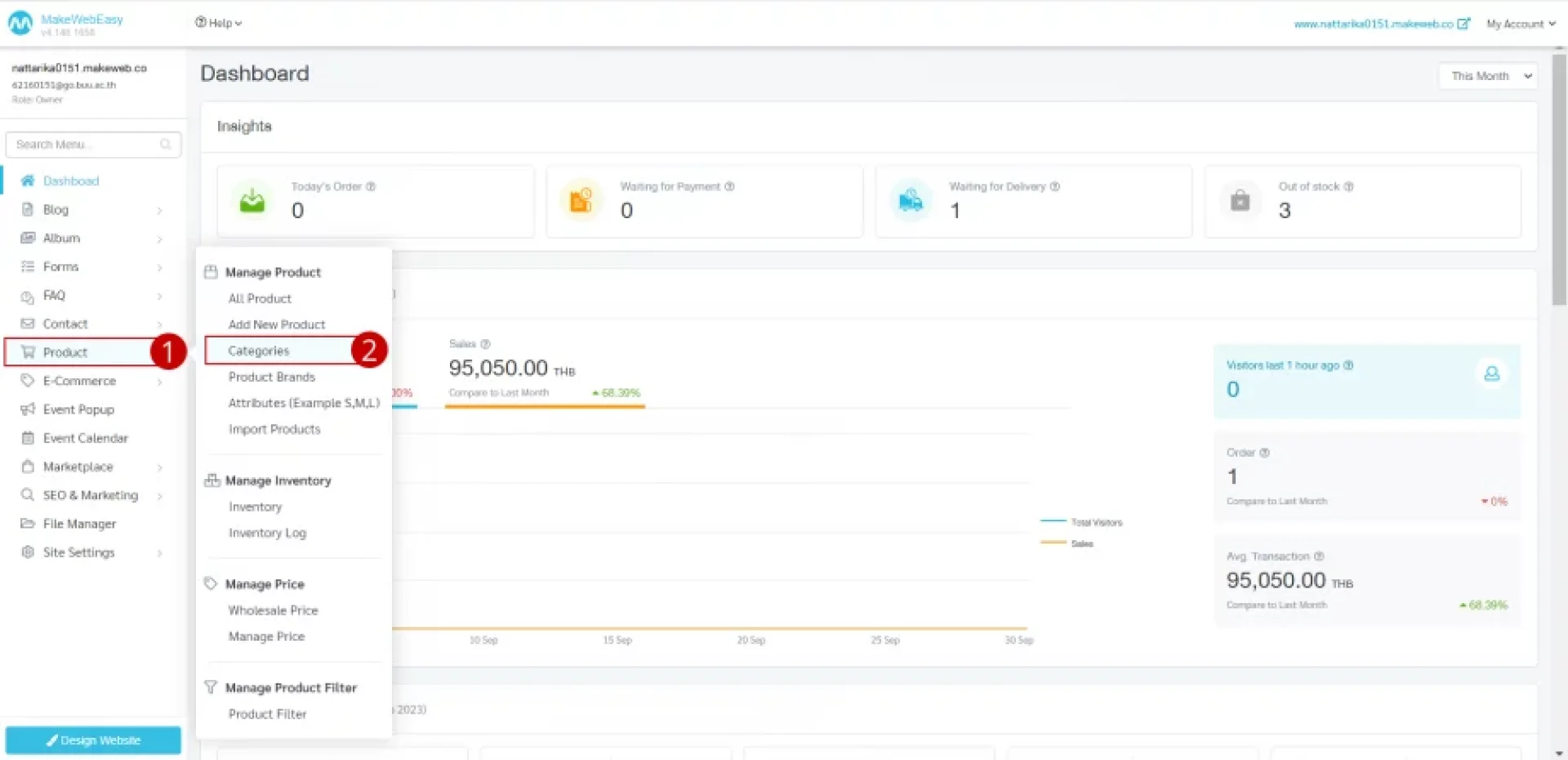1568x760 pixels.
Task: Click the Waiting for Delivery truck icon
Action: (x=910, y=200)
